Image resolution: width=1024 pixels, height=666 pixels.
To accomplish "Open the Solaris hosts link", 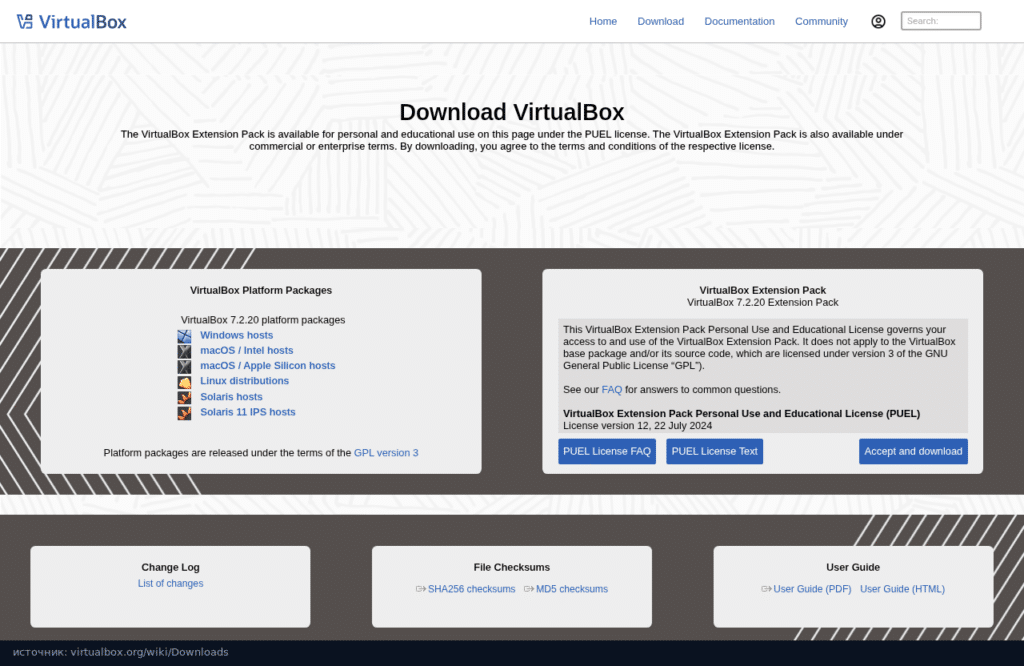I will pos(231,396).
